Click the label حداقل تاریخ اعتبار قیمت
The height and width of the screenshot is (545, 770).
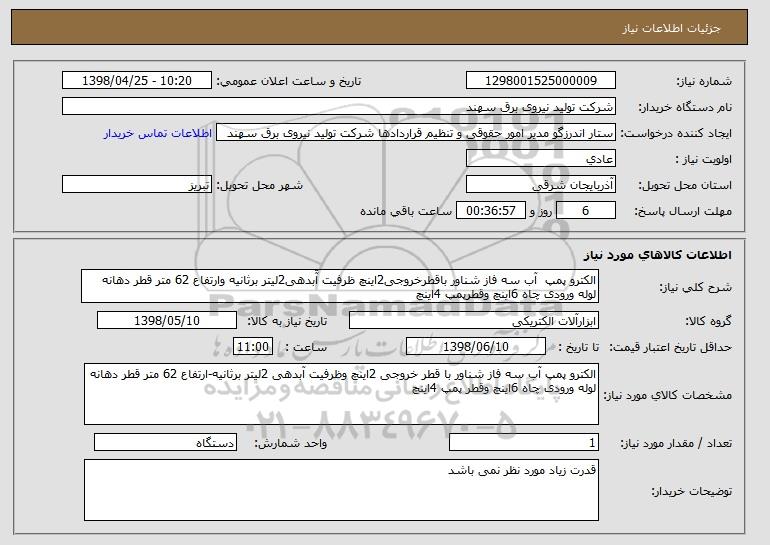pos(671,348)
